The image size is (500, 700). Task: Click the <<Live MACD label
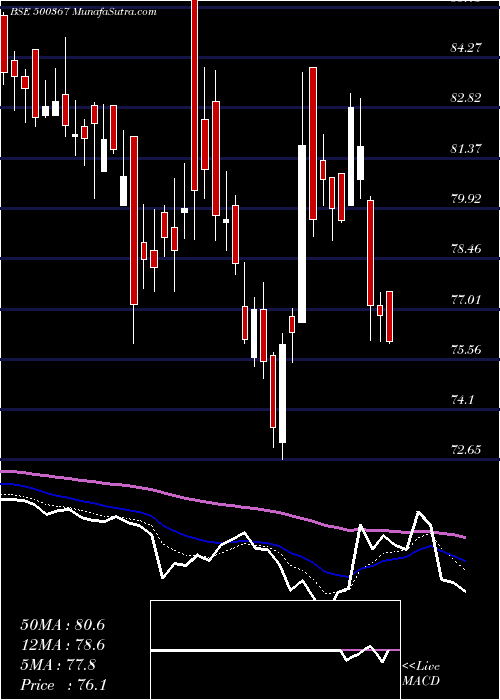[x=421, y=674]
